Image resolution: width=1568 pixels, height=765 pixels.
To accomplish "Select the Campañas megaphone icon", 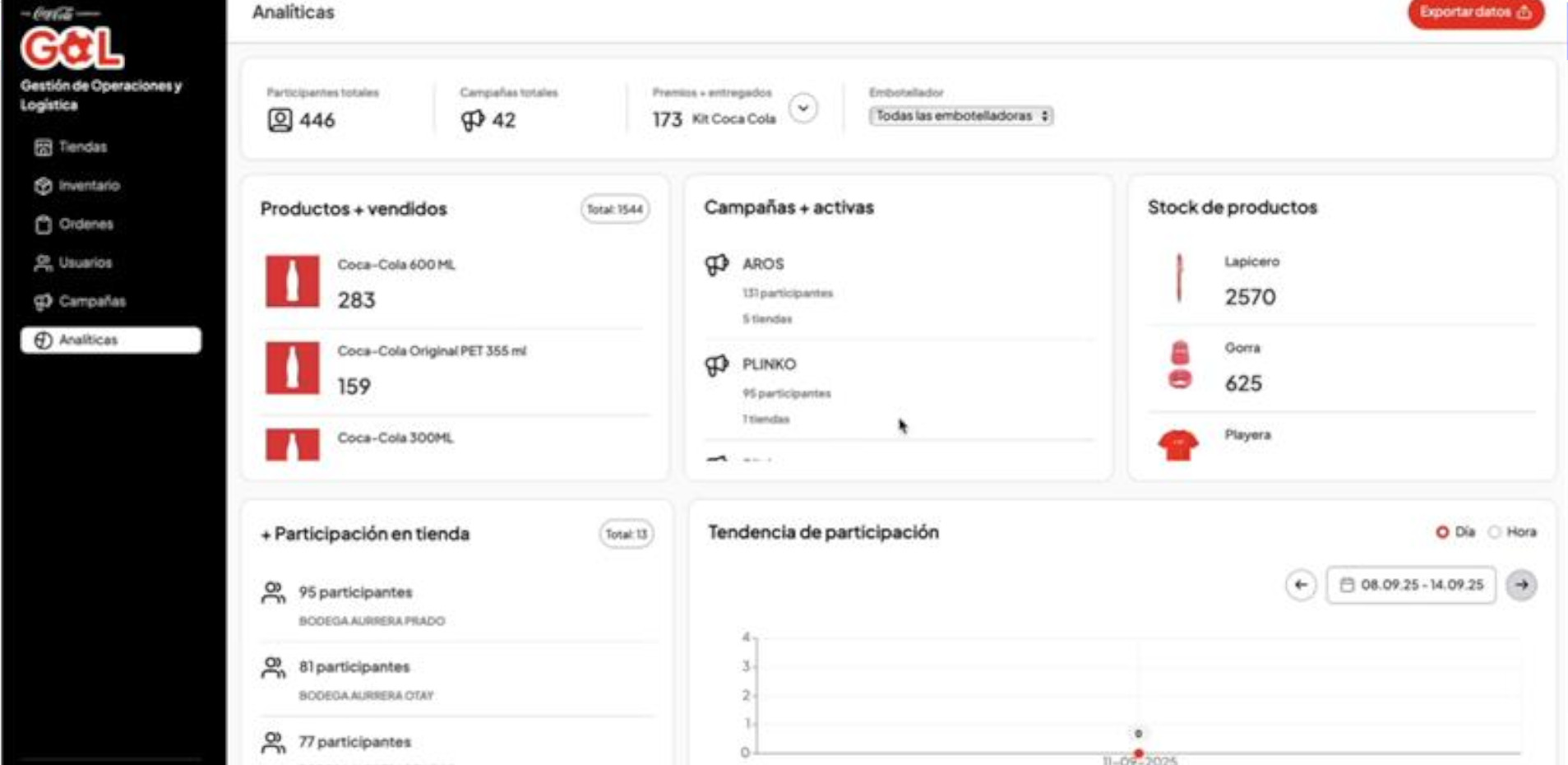I will tap(43, 301).
